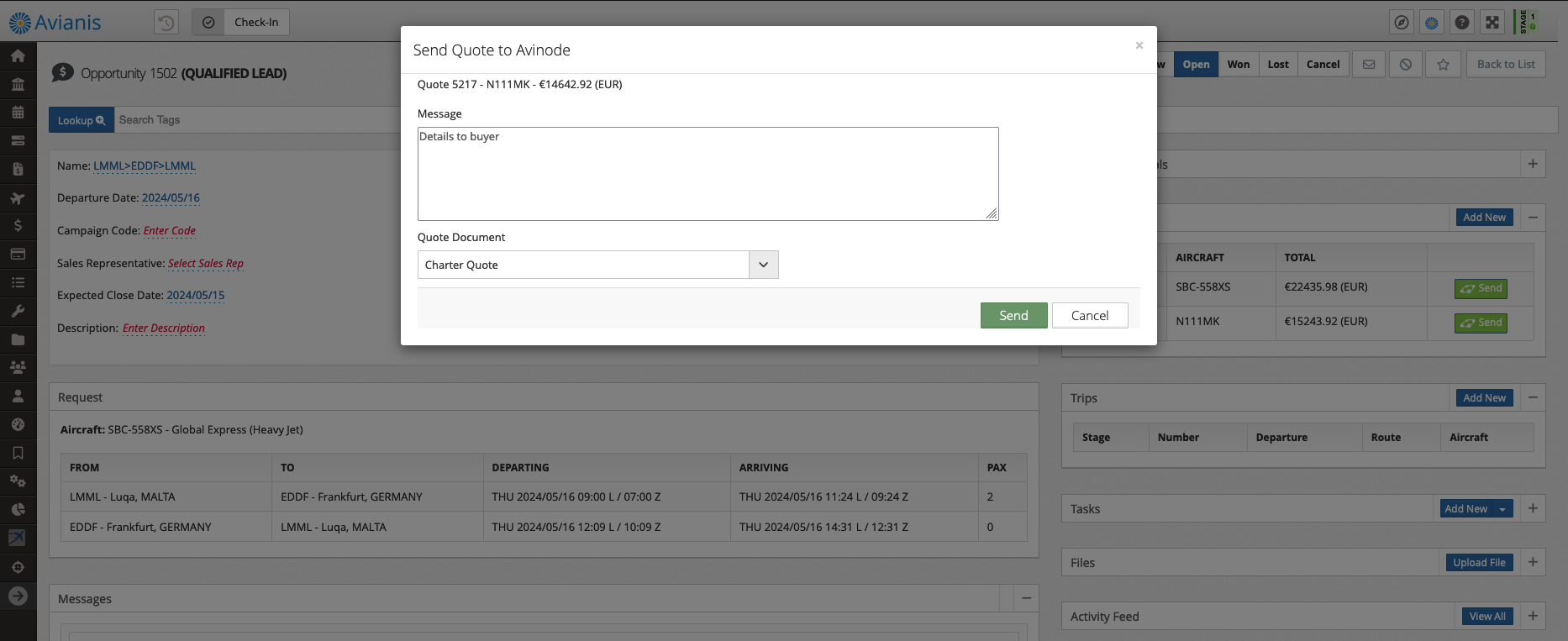Screen dimensions: 1568x641
Task: Edit the Departure Date 2024/05/16
Action: 171,198
